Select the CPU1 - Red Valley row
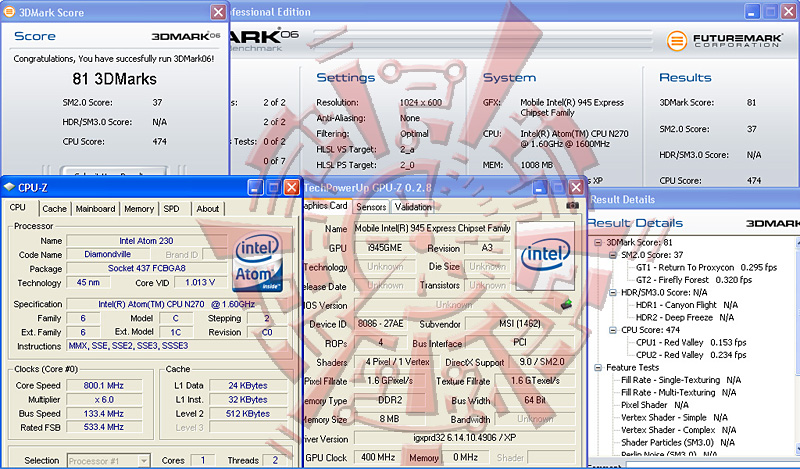Screen dimensions: 800x469 pos(691,342)
